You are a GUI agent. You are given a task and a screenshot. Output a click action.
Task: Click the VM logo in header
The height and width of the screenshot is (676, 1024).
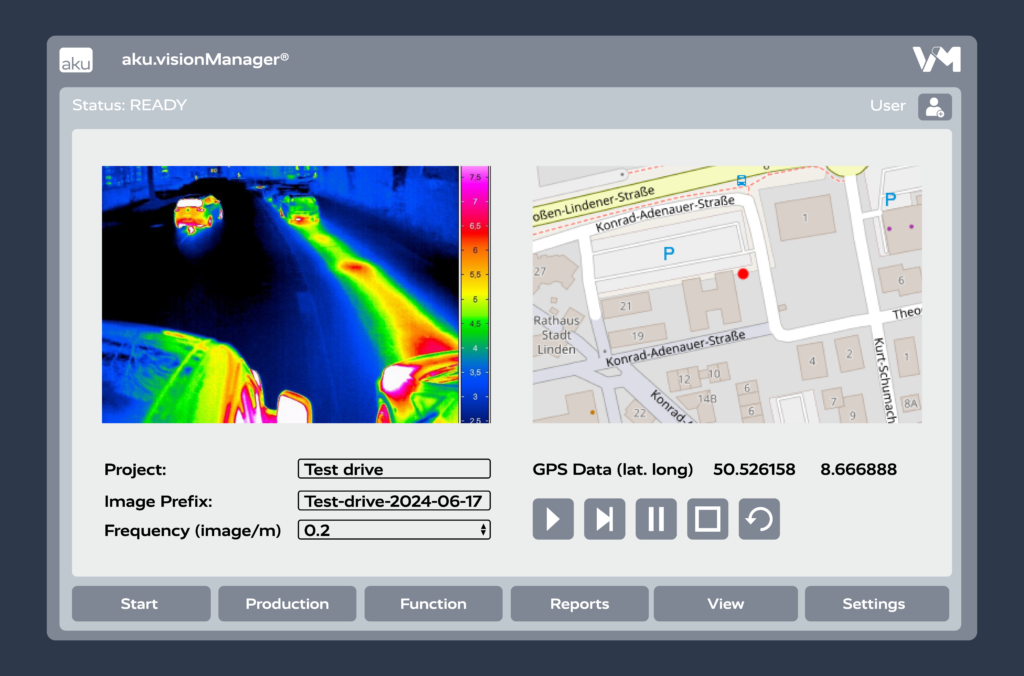(x=936, y=59)
